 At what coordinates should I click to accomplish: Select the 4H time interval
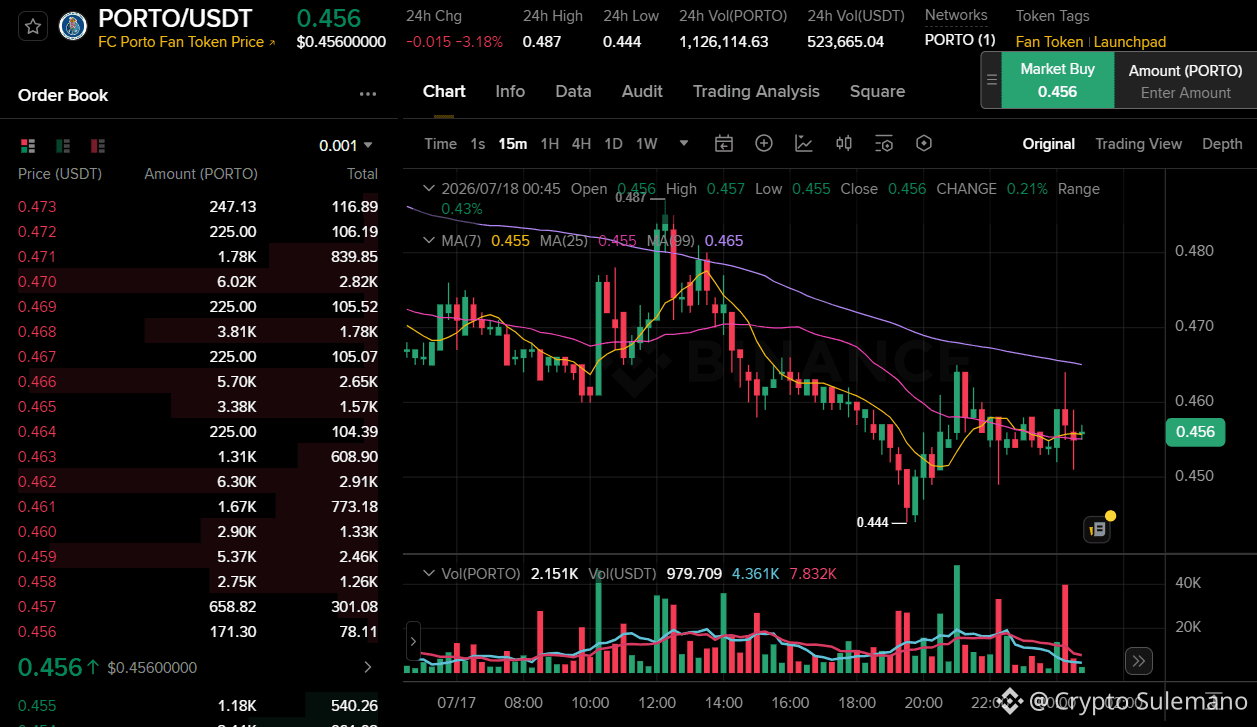(x=582, y=143)
